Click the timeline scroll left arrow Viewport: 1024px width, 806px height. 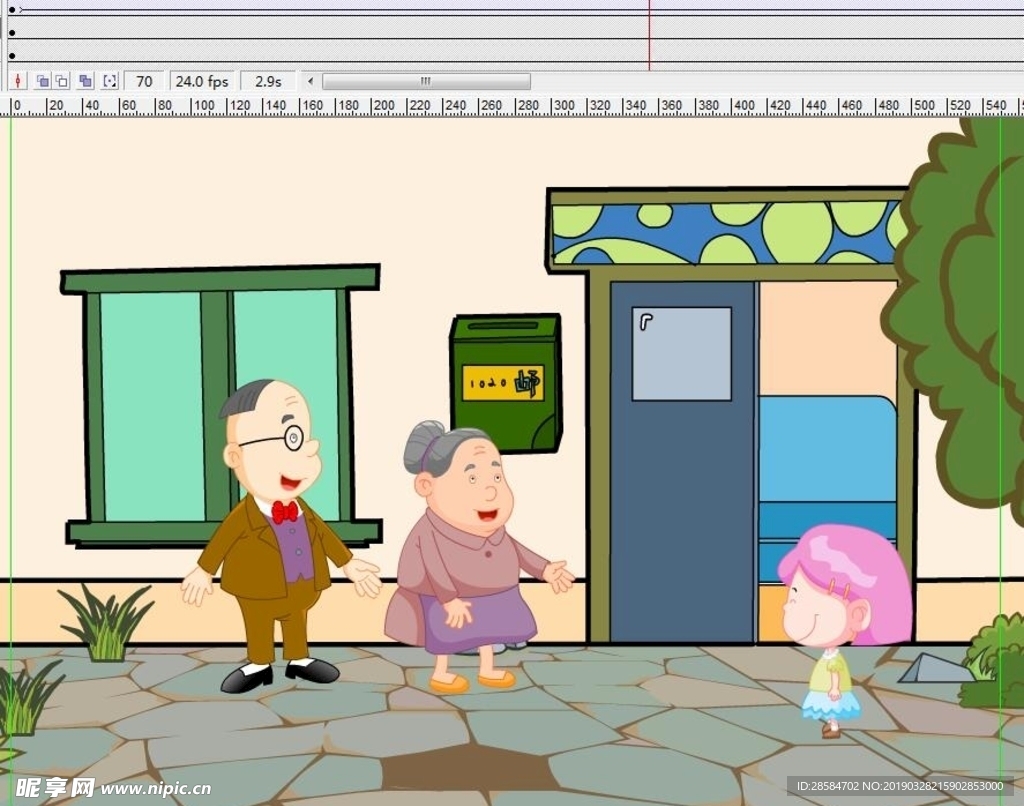[x=310, y=81]
